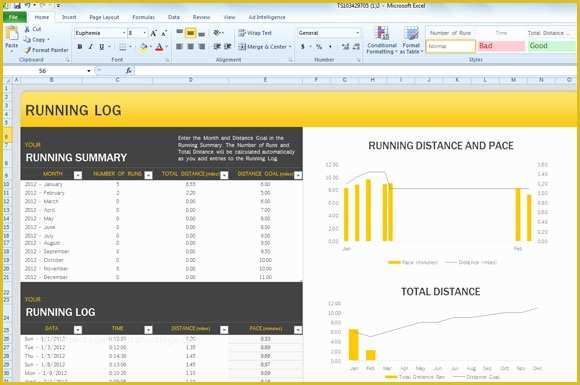580x385 pixels.
Task: Toggle Center horizontal alignment
Action: coord(190,47)
